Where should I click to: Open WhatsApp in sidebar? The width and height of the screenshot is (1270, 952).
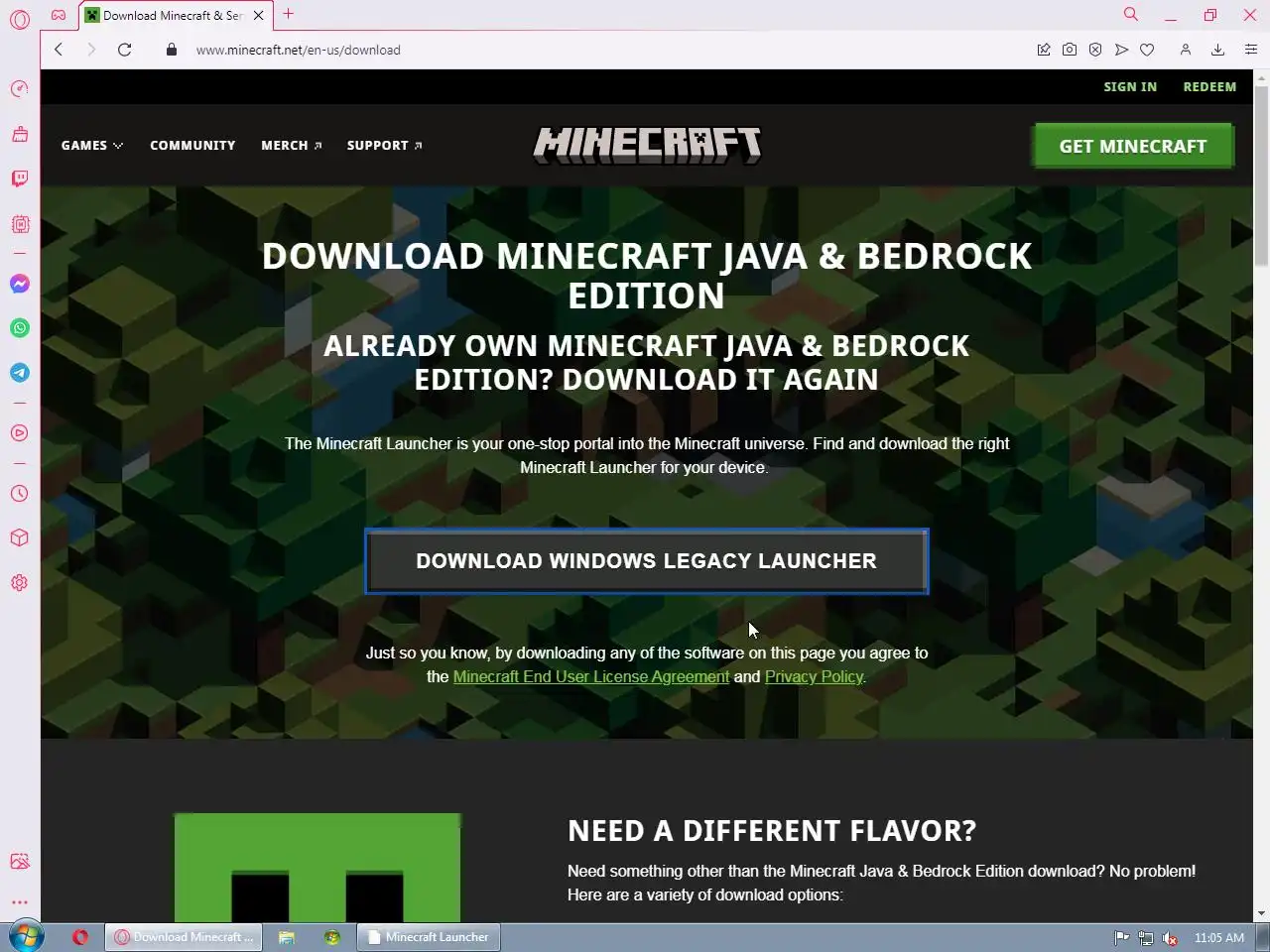20,328
